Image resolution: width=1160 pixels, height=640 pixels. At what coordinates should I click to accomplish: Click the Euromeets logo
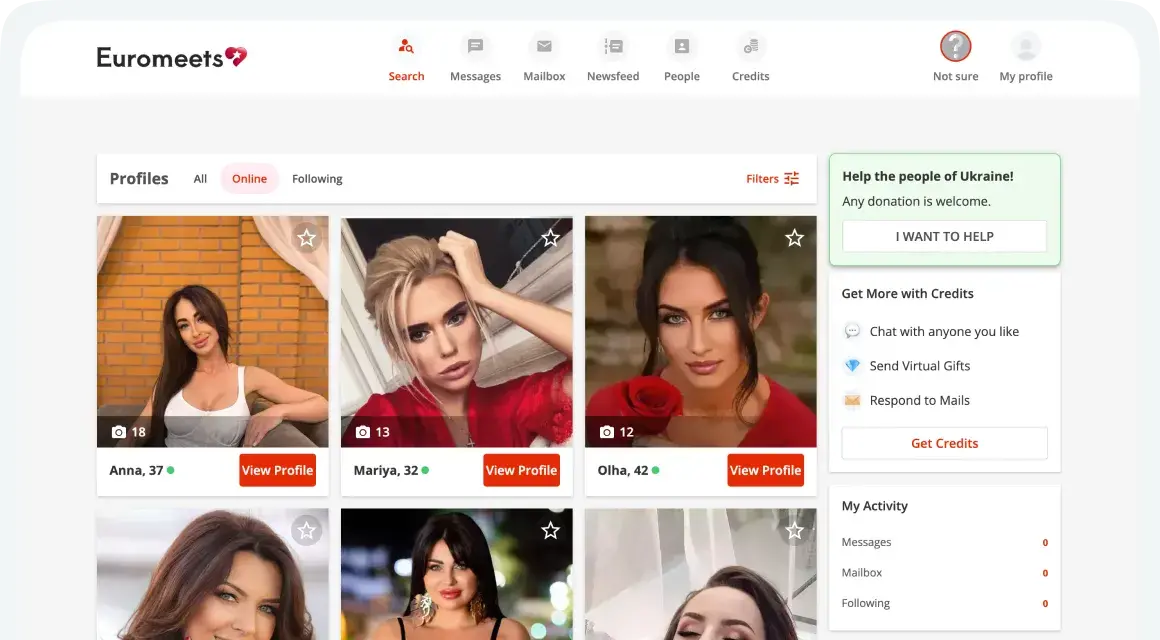coord(171,57)
